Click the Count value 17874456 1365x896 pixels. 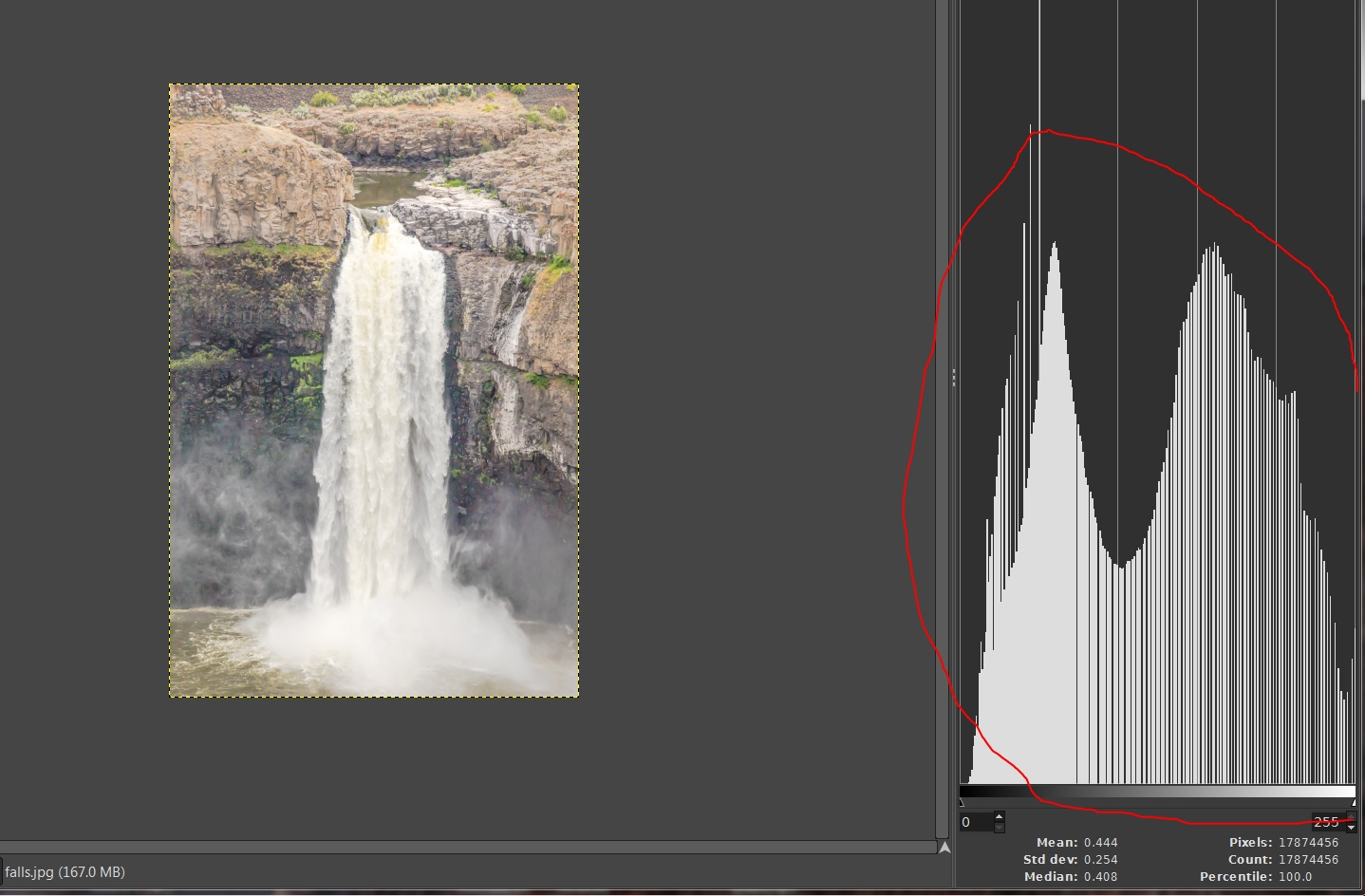coord(1309,859)
